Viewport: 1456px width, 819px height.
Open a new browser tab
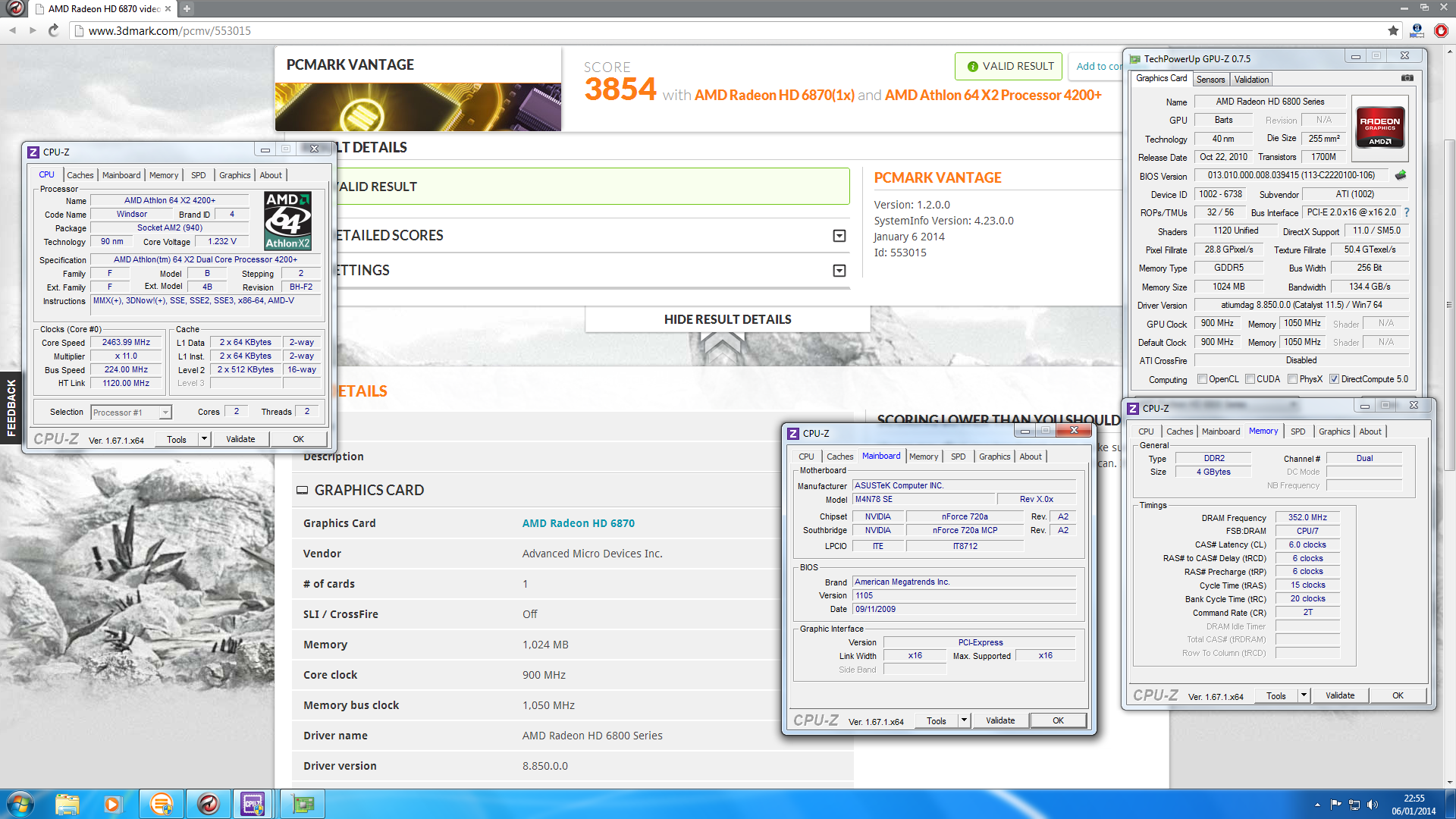point(187,8)
